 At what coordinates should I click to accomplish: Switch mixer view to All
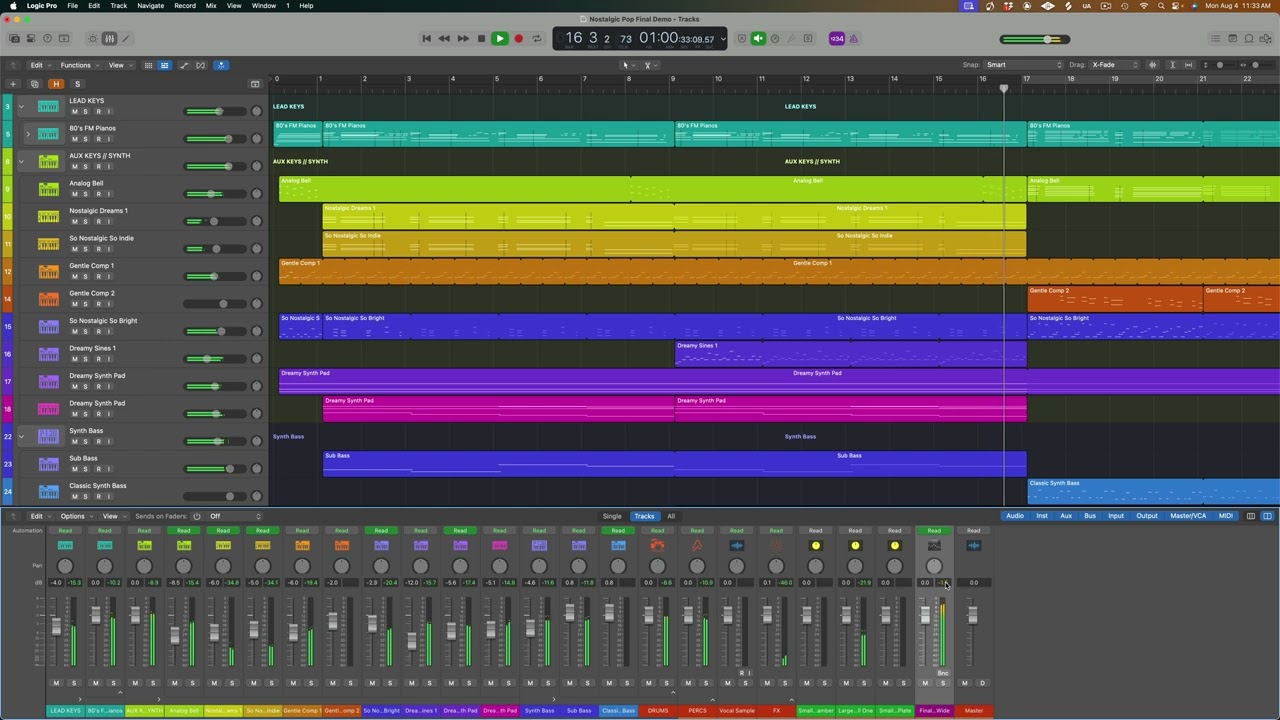[x=670, y=516]
